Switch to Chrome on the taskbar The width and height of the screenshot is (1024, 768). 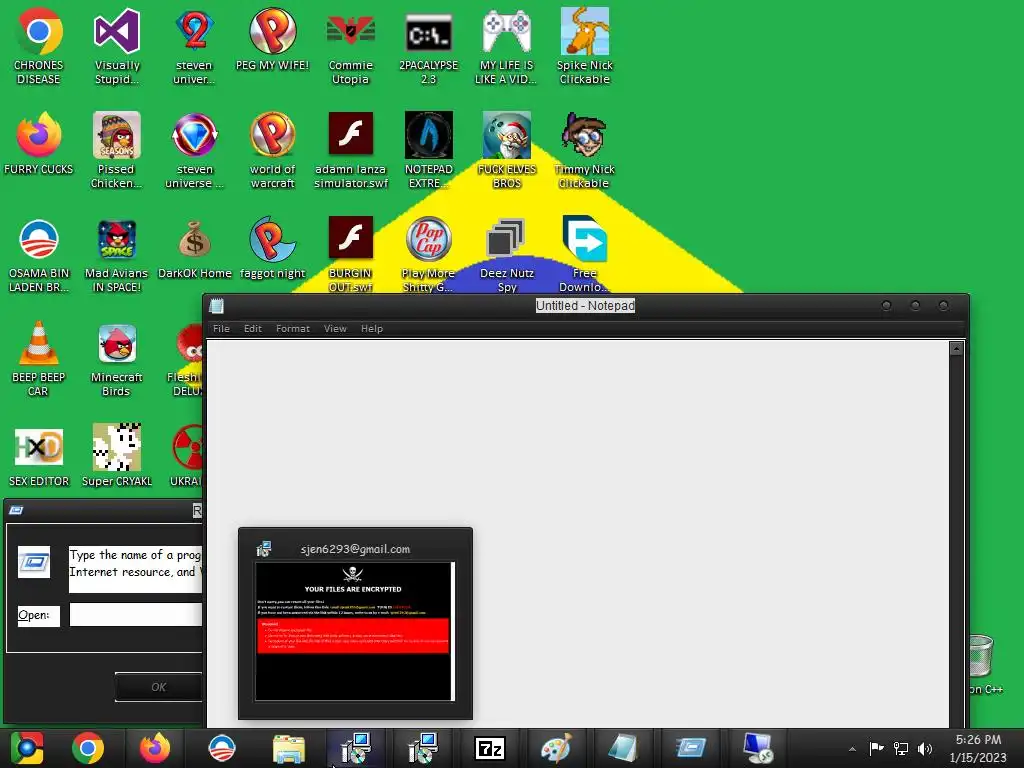[x=88, y=748]
